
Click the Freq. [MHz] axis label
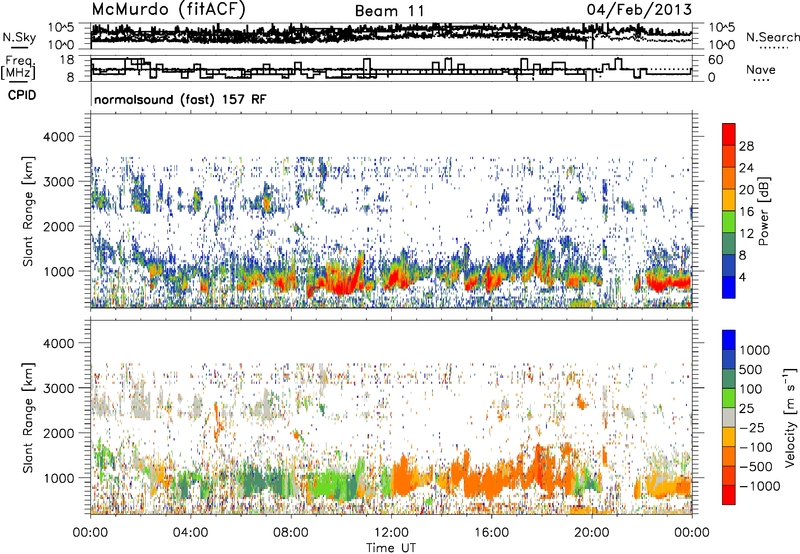click(19, 67)
